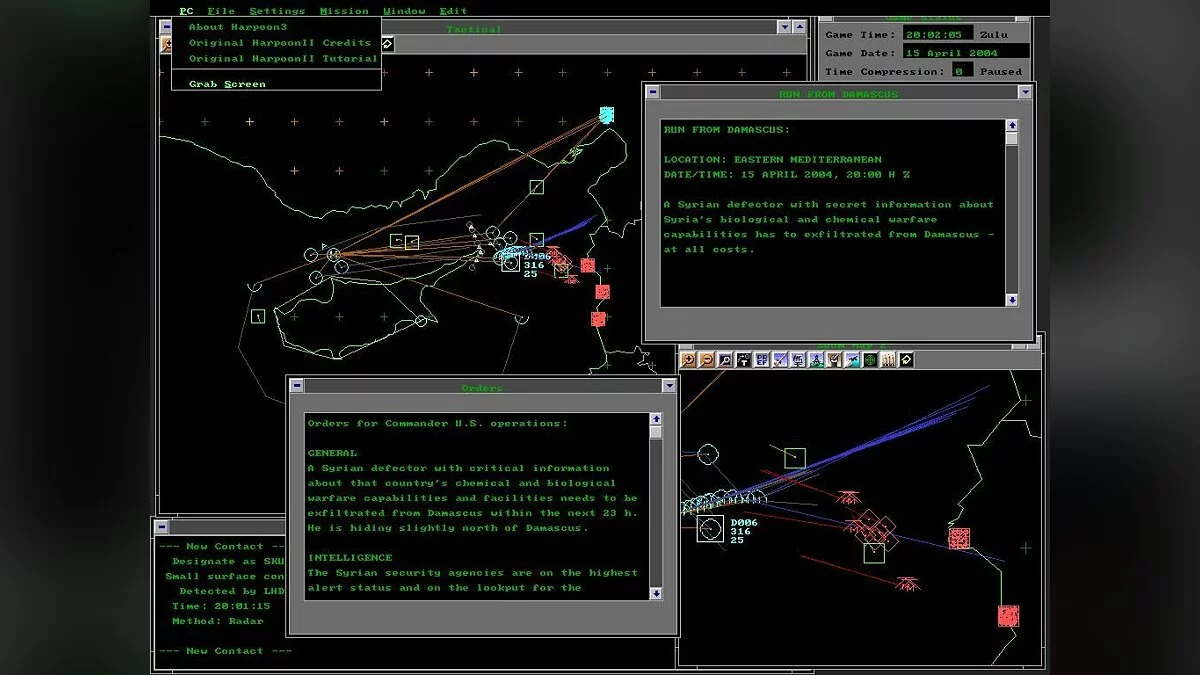Click the Time Compression value box
This screenshot has height=675, width=1200.
[962, 71]
